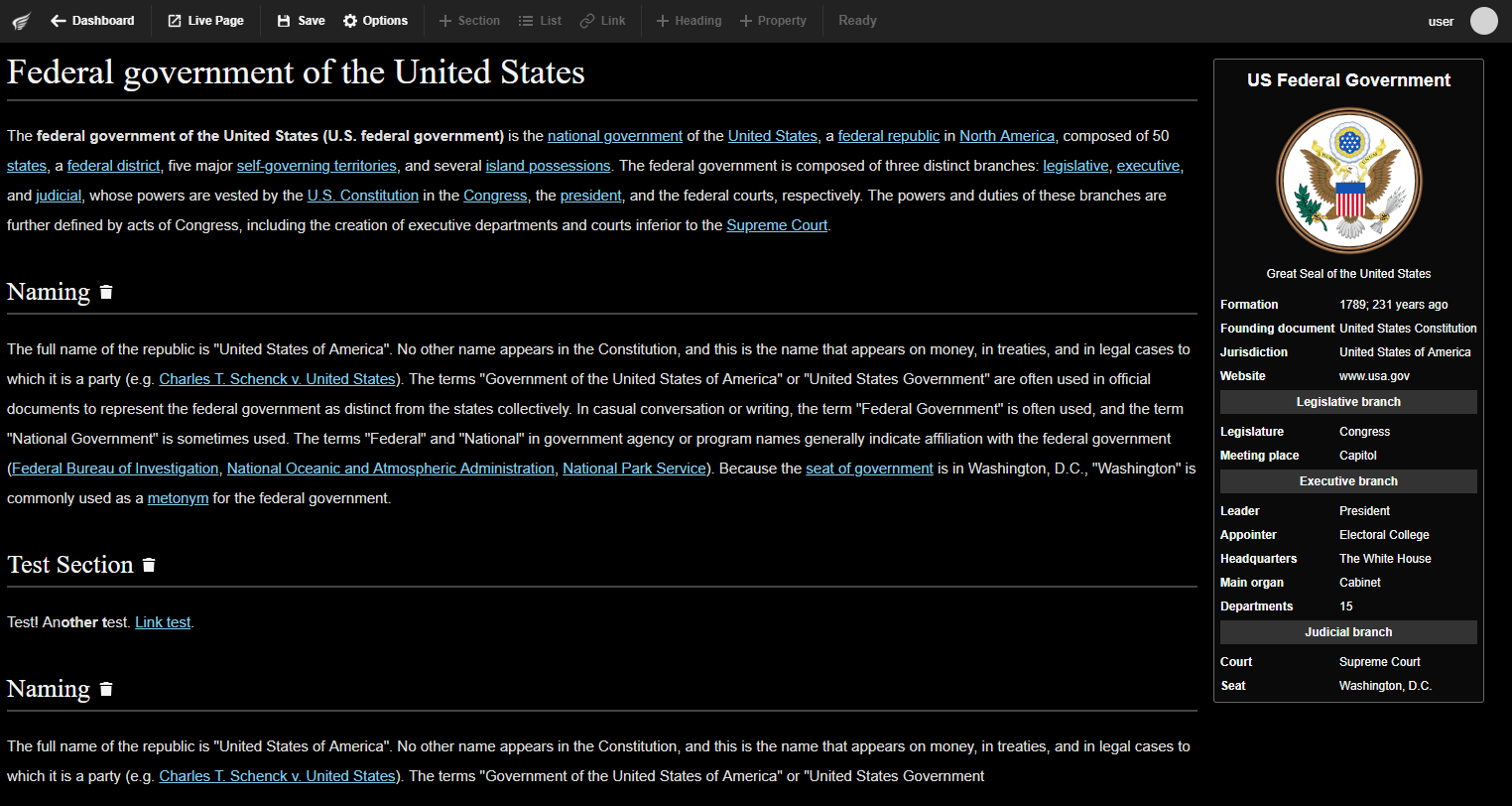Insert a Link from toolbar
Image resolution: width=1512 pixels, height=806 pixels.
[x=602, y=21]
